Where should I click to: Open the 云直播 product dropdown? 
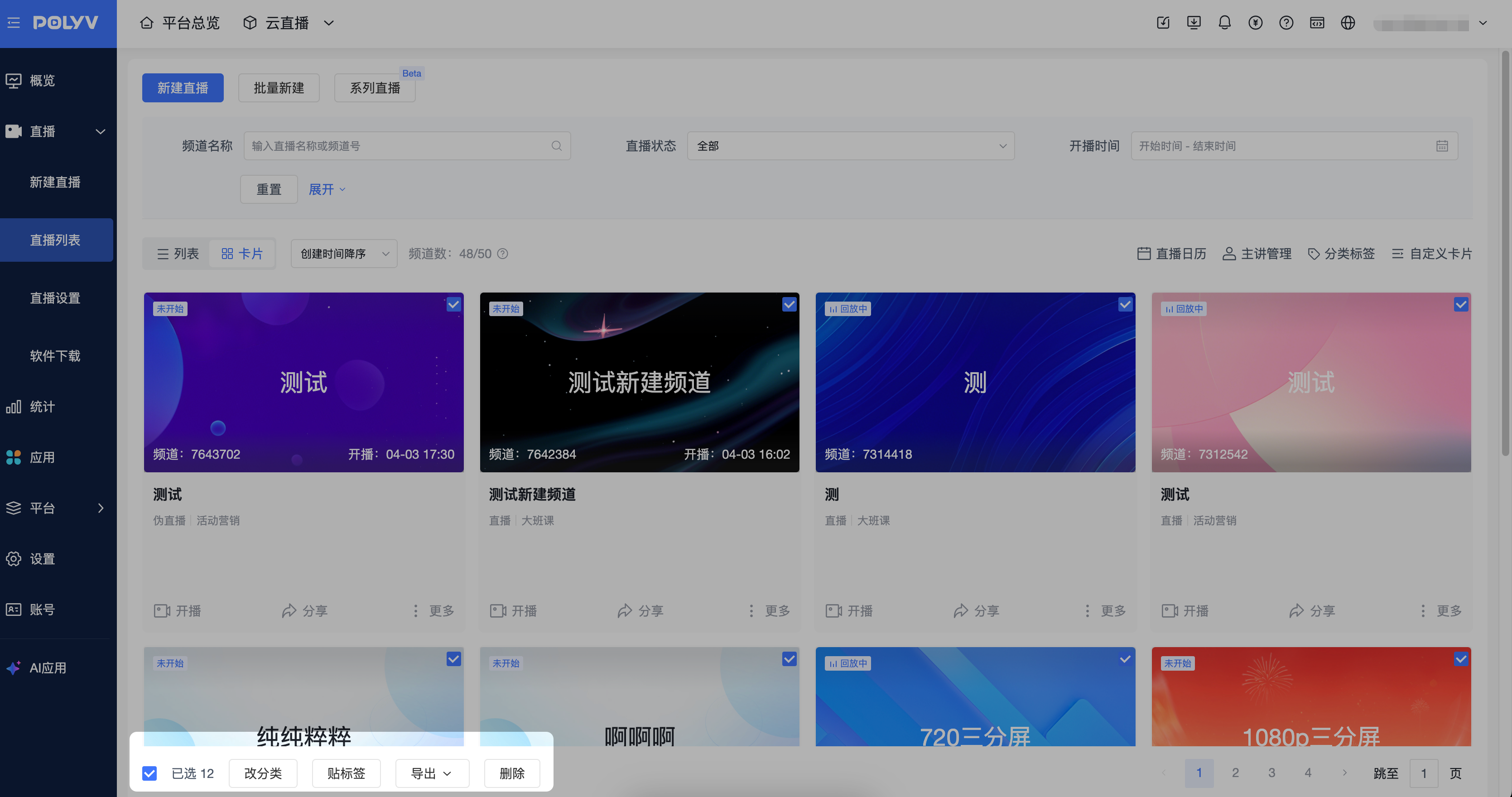(x=288, y=23)
